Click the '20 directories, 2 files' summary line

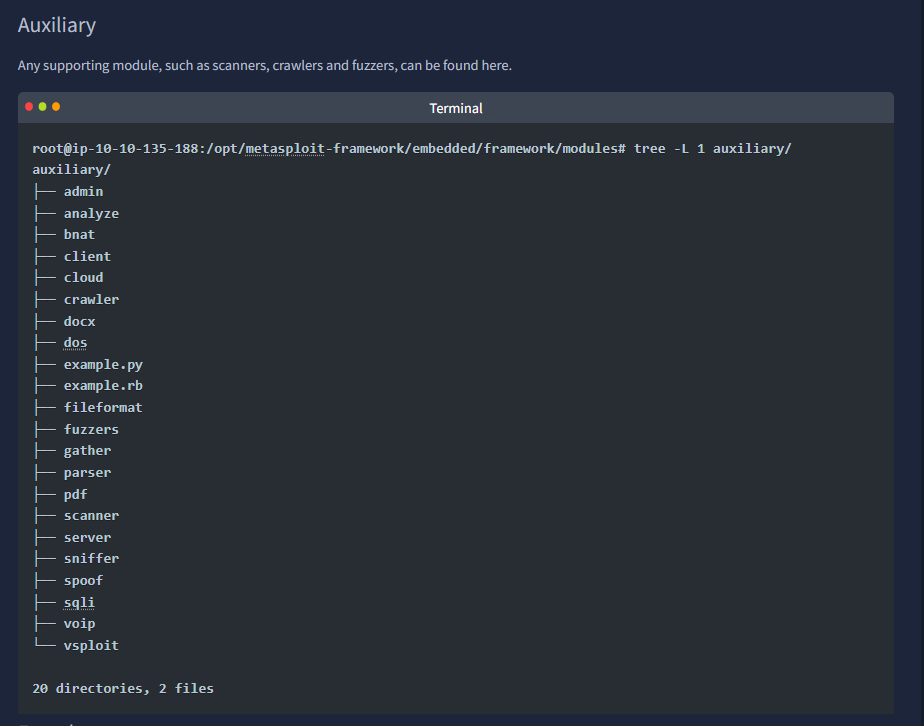123,688
